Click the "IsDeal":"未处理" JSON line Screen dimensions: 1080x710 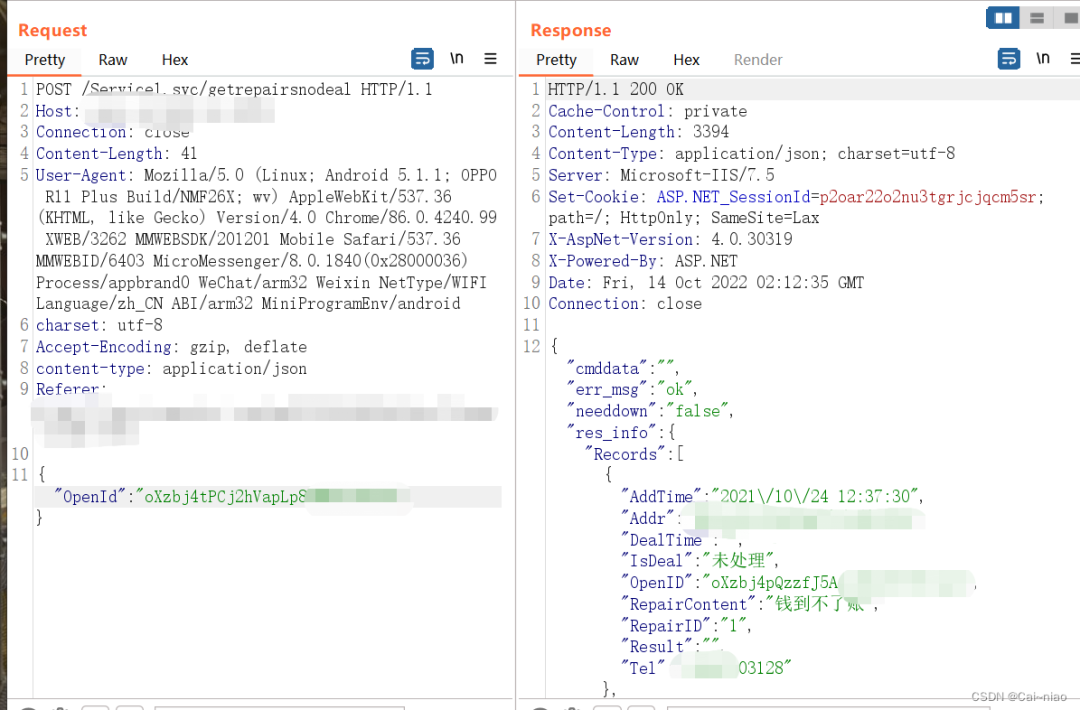click(699, 561)
